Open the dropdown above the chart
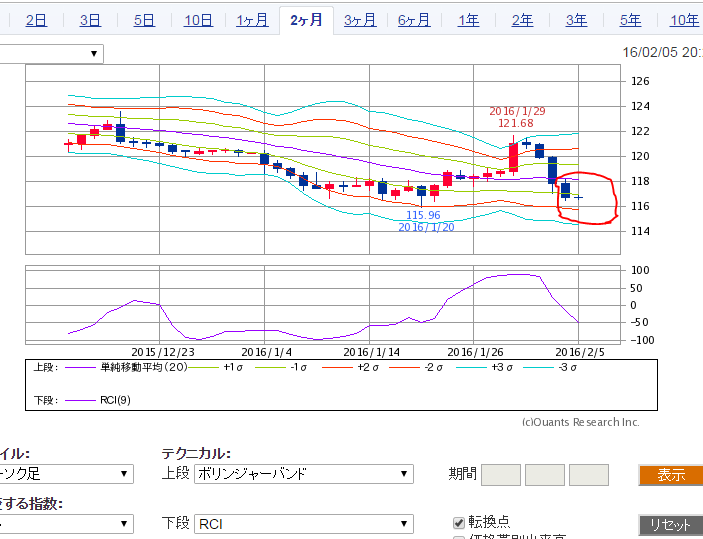703x539 pixels. (52, 54)
